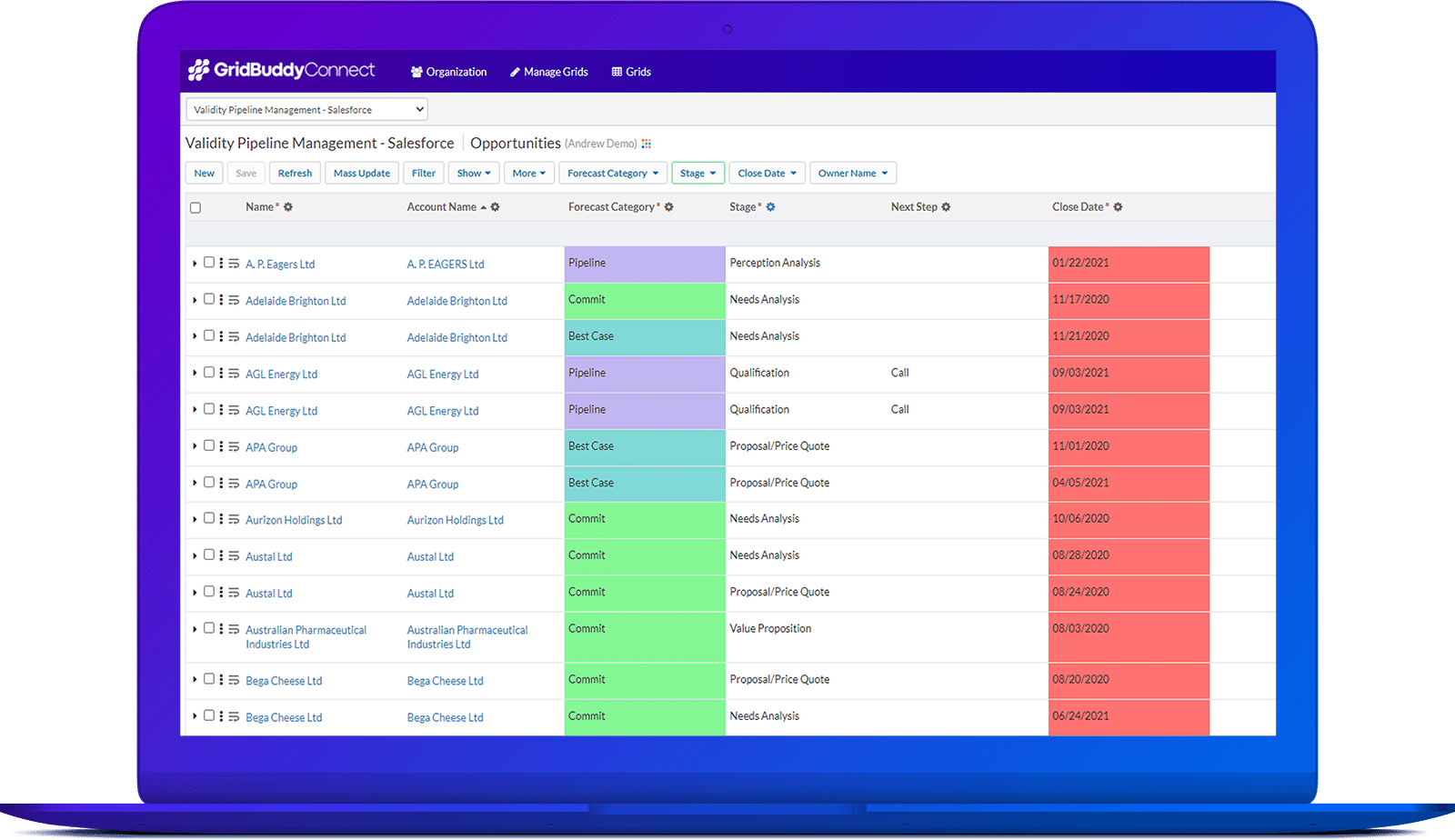Open the Manage Grids menu
Viewport: 1455px width, 840px height.
coord(548,72)
